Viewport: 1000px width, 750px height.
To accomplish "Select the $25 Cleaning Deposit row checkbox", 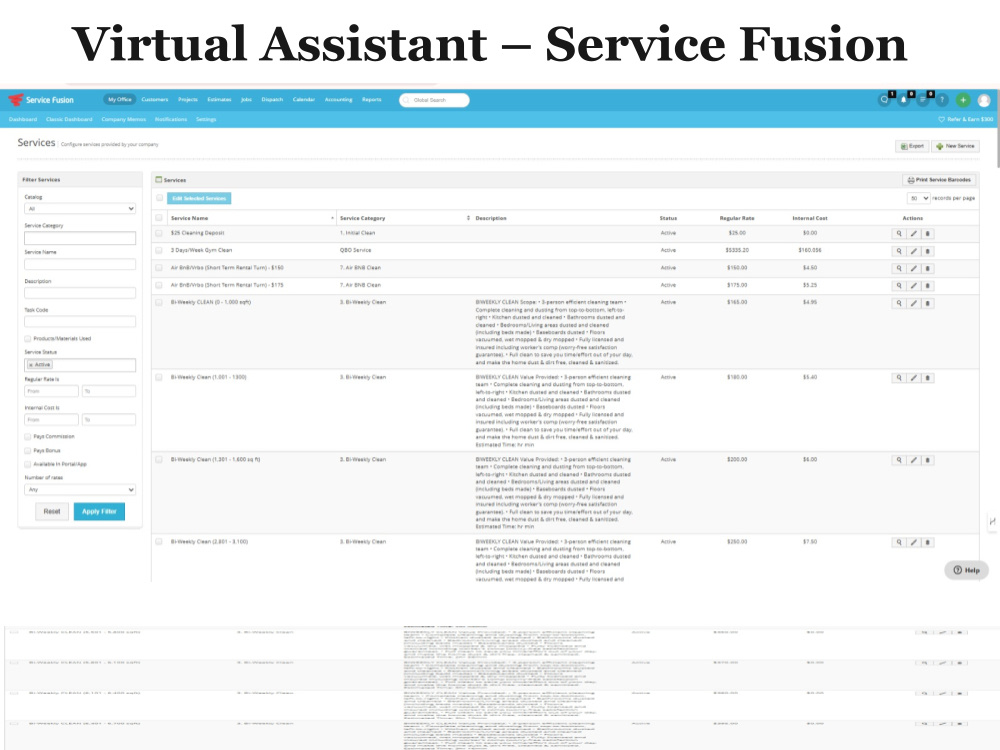I will tap(159, 233).
